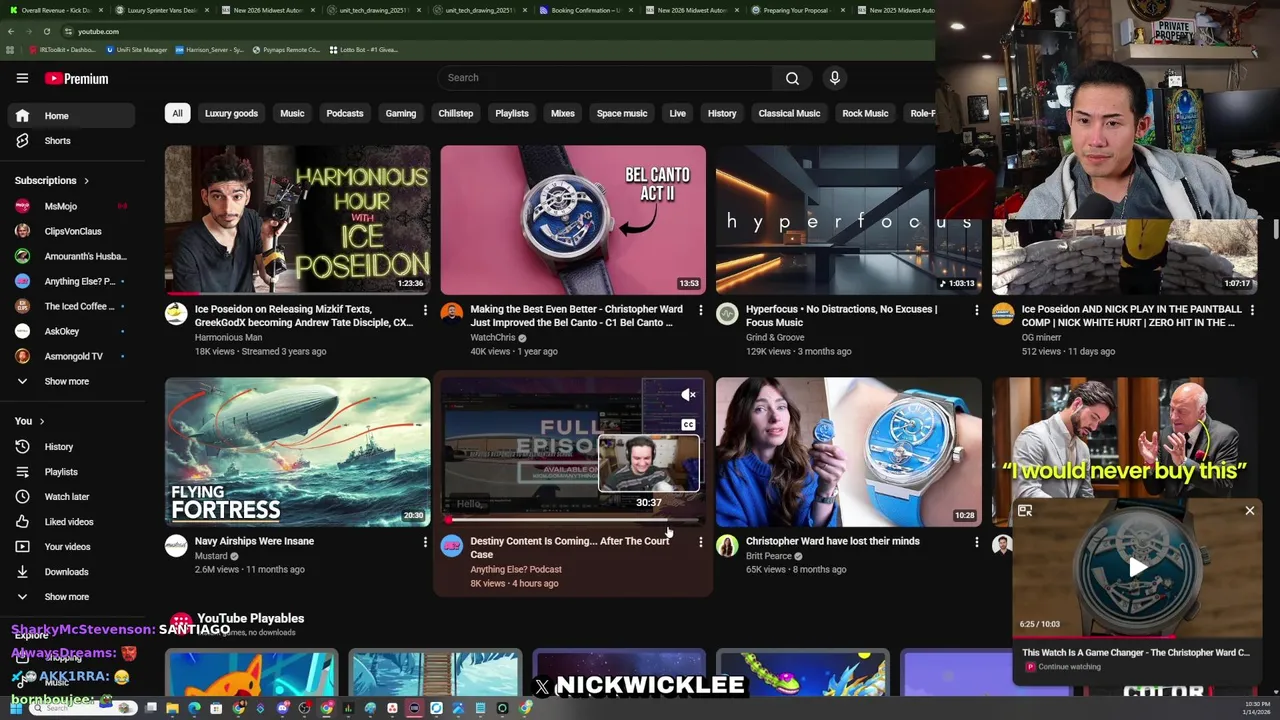
Task: Seek on miniplayer progress bar
Action: tap(1138, 636)
